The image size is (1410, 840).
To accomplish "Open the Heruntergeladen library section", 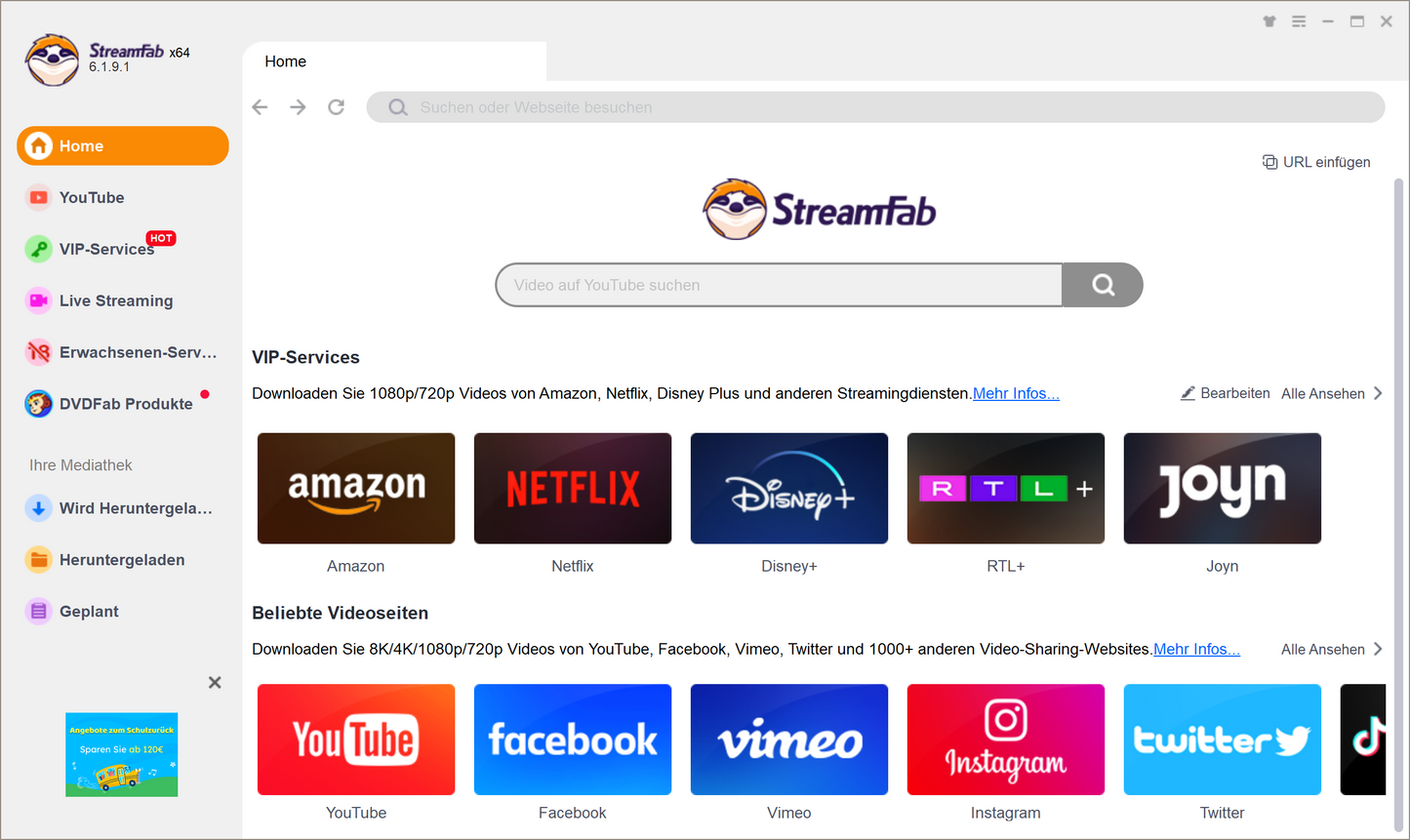I will pos(121,560).
